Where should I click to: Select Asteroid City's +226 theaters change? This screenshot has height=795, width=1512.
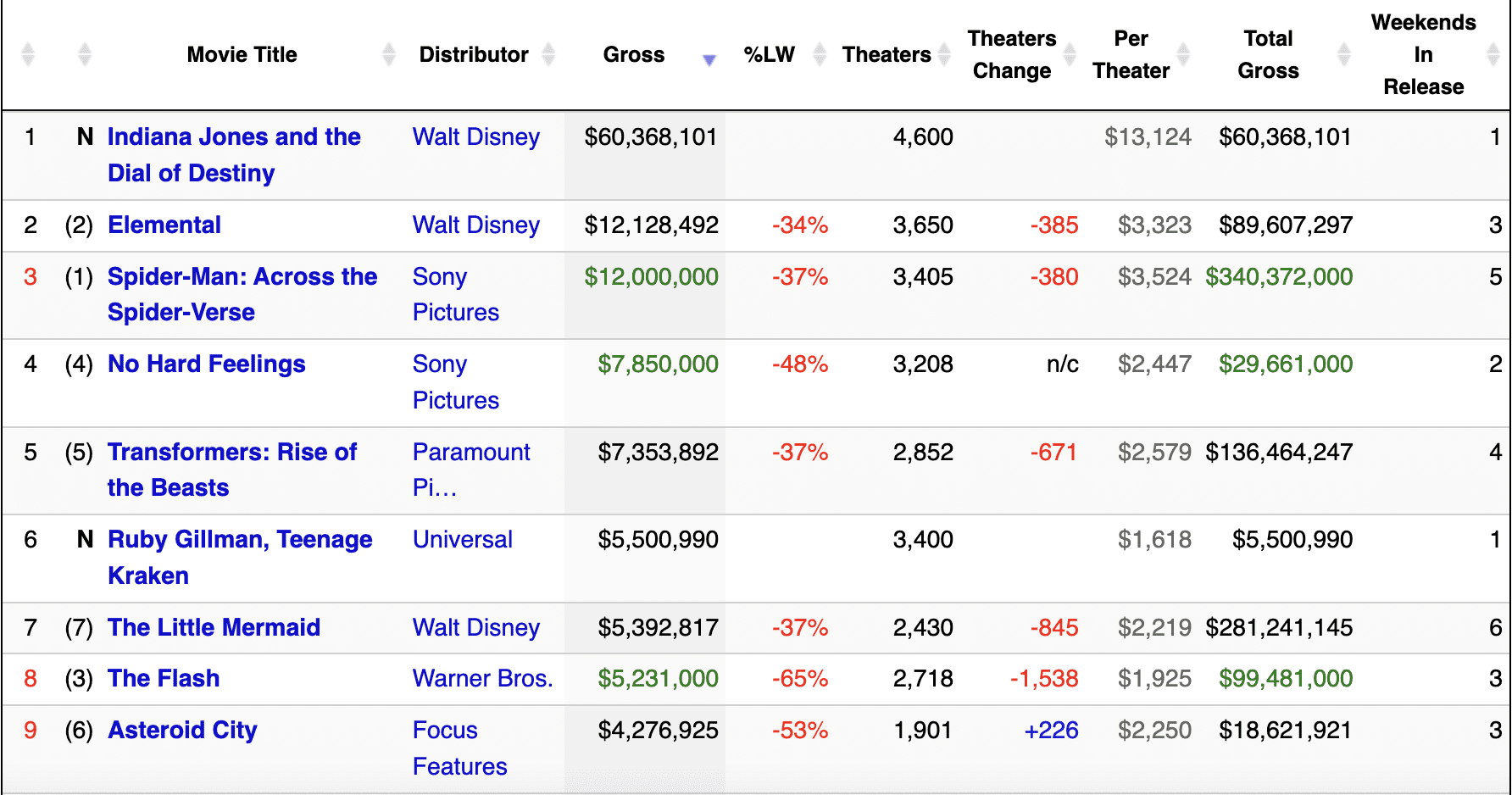coord(1051,730)
